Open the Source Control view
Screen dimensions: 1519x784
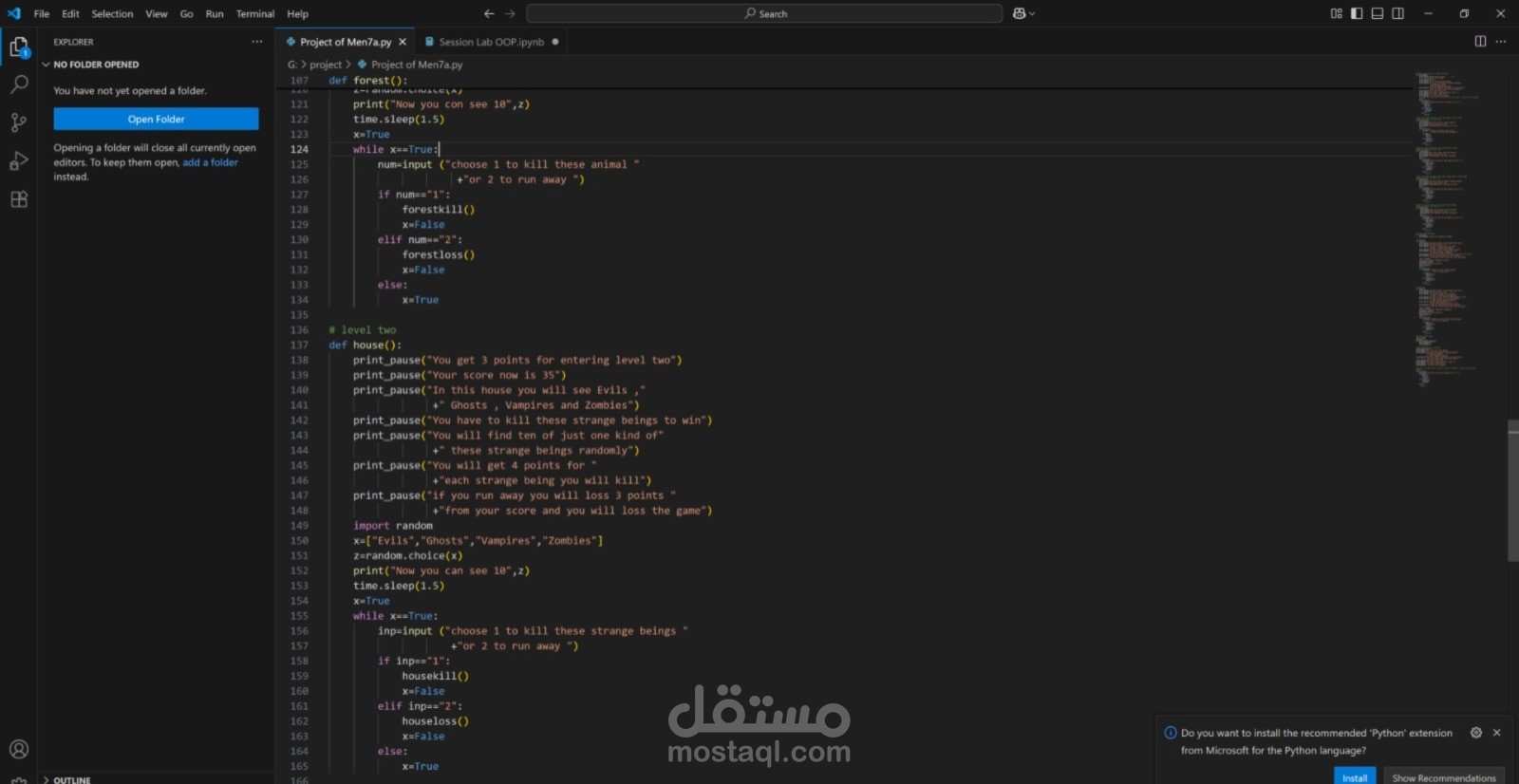point(19,122)
